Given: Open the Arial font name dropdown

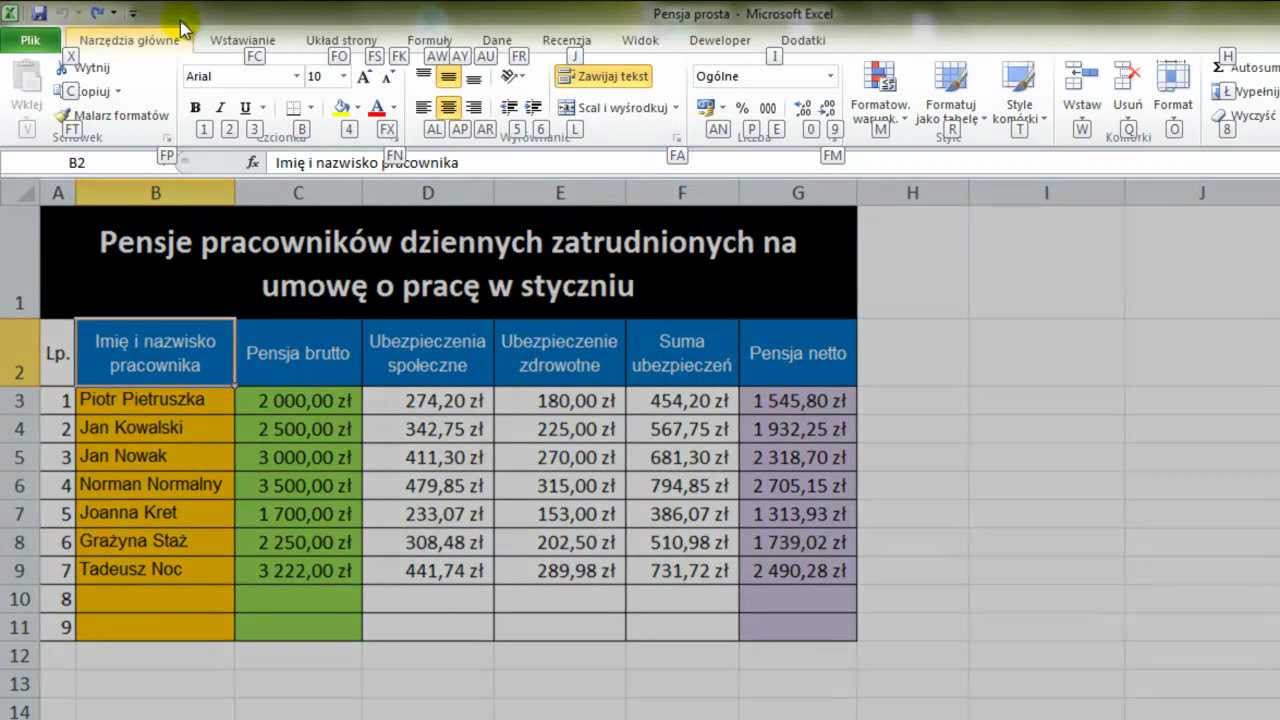Looking at the screenshot, I should pos(296,76).
